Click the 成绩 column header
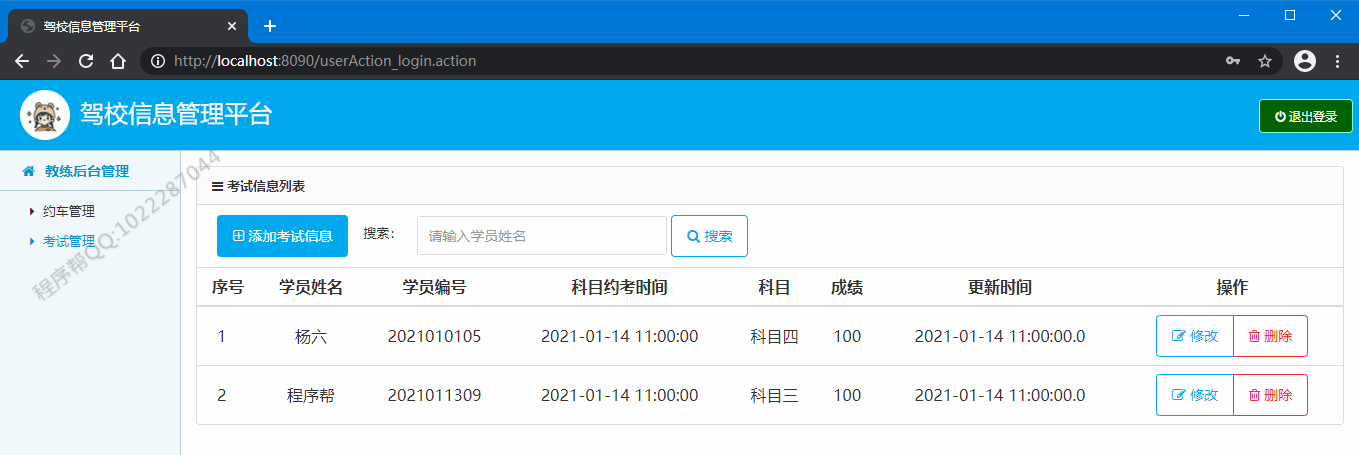Image resolution: width=1359 pixels, height=455 pixels. (847, 288)
